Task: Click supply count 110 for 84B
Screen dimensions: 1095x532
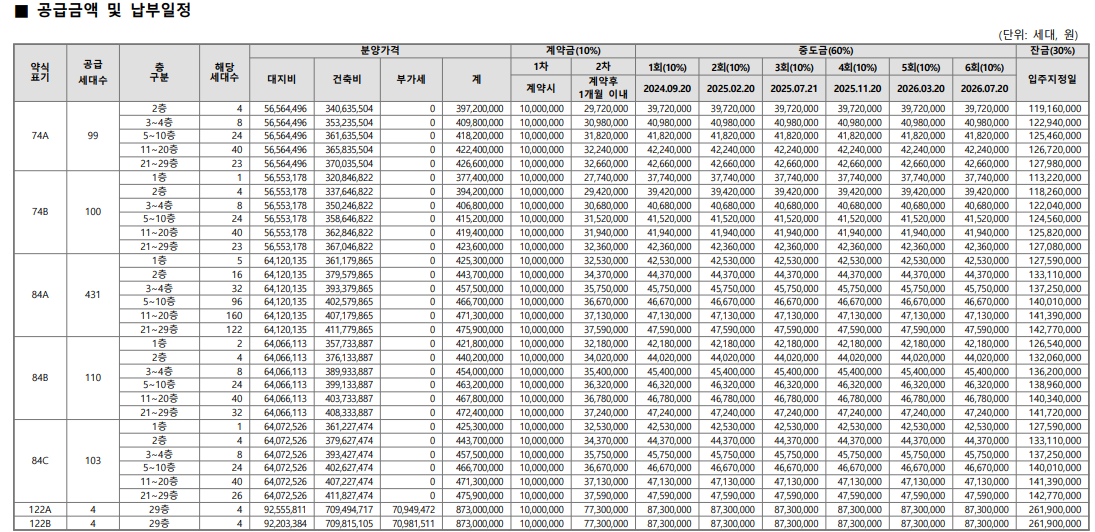Action: point(93,378)
